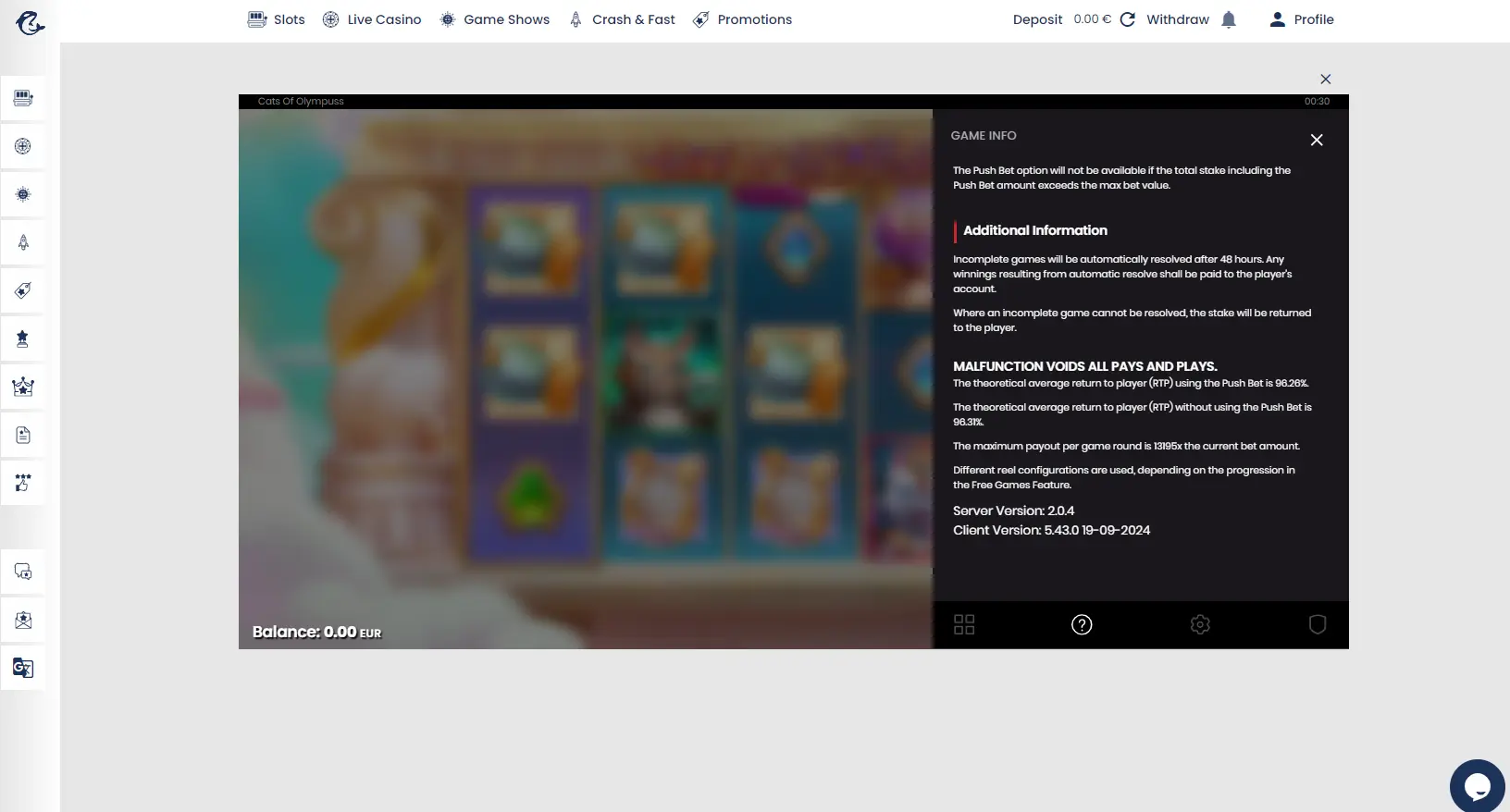Click the envelope star icon in sidebar

click(23, 620)
